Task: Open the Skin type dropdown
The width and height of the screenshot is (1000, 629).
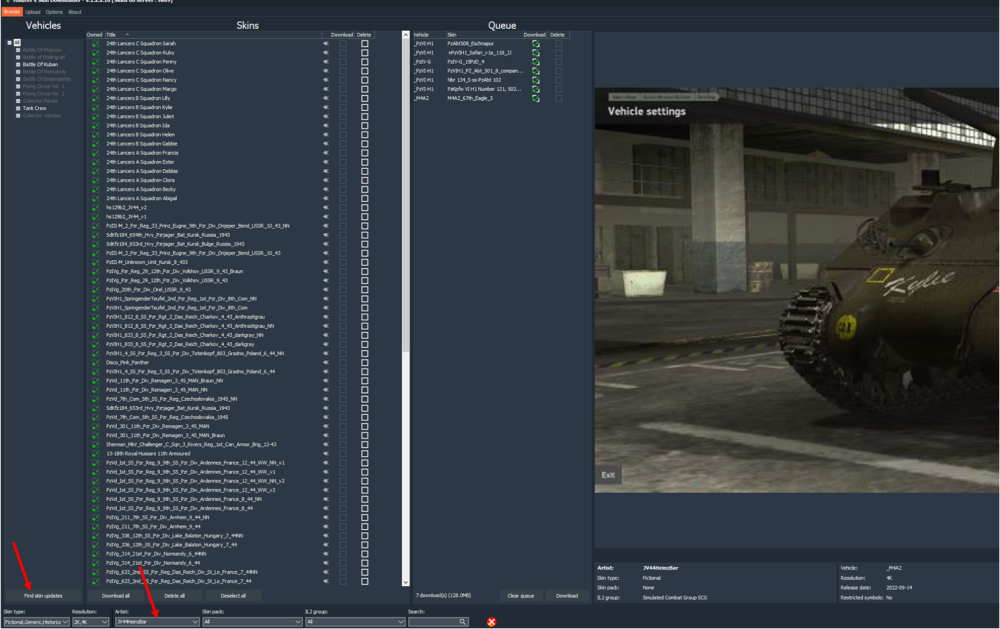Action: tap(35, 622)
